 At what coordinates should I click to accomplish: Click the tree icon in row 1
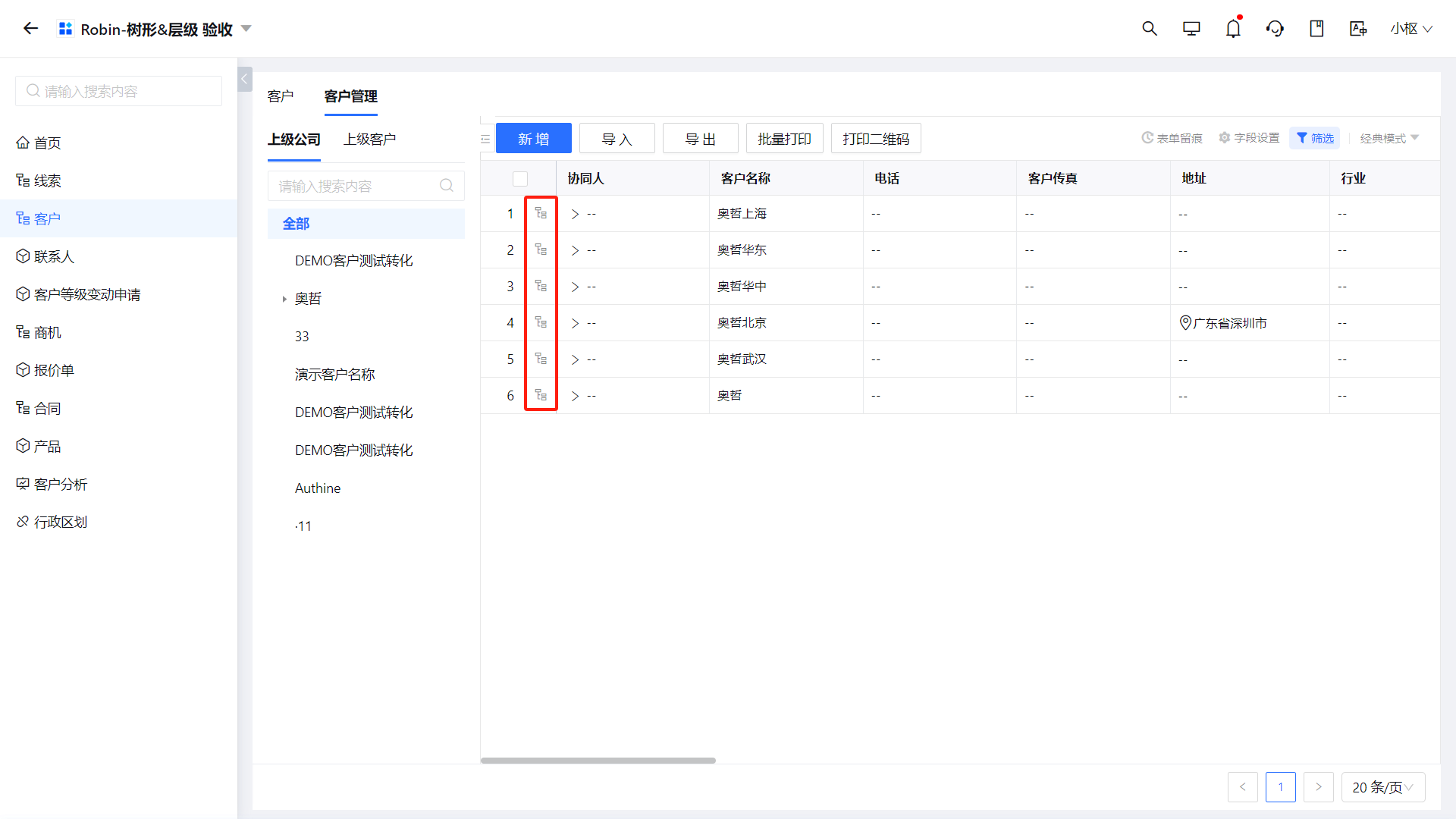click(541, 213)
